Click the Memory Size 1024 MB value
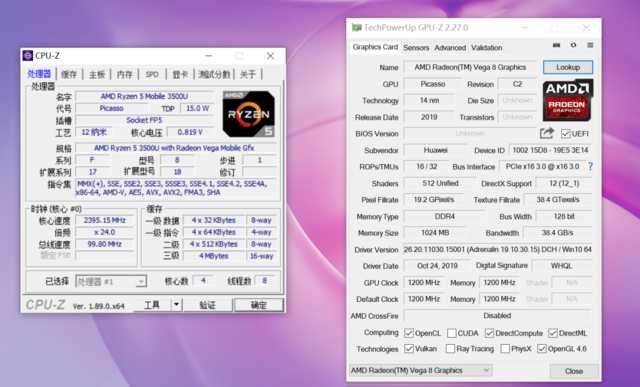Viewport: 640px width, 387px height. (435, 233)
